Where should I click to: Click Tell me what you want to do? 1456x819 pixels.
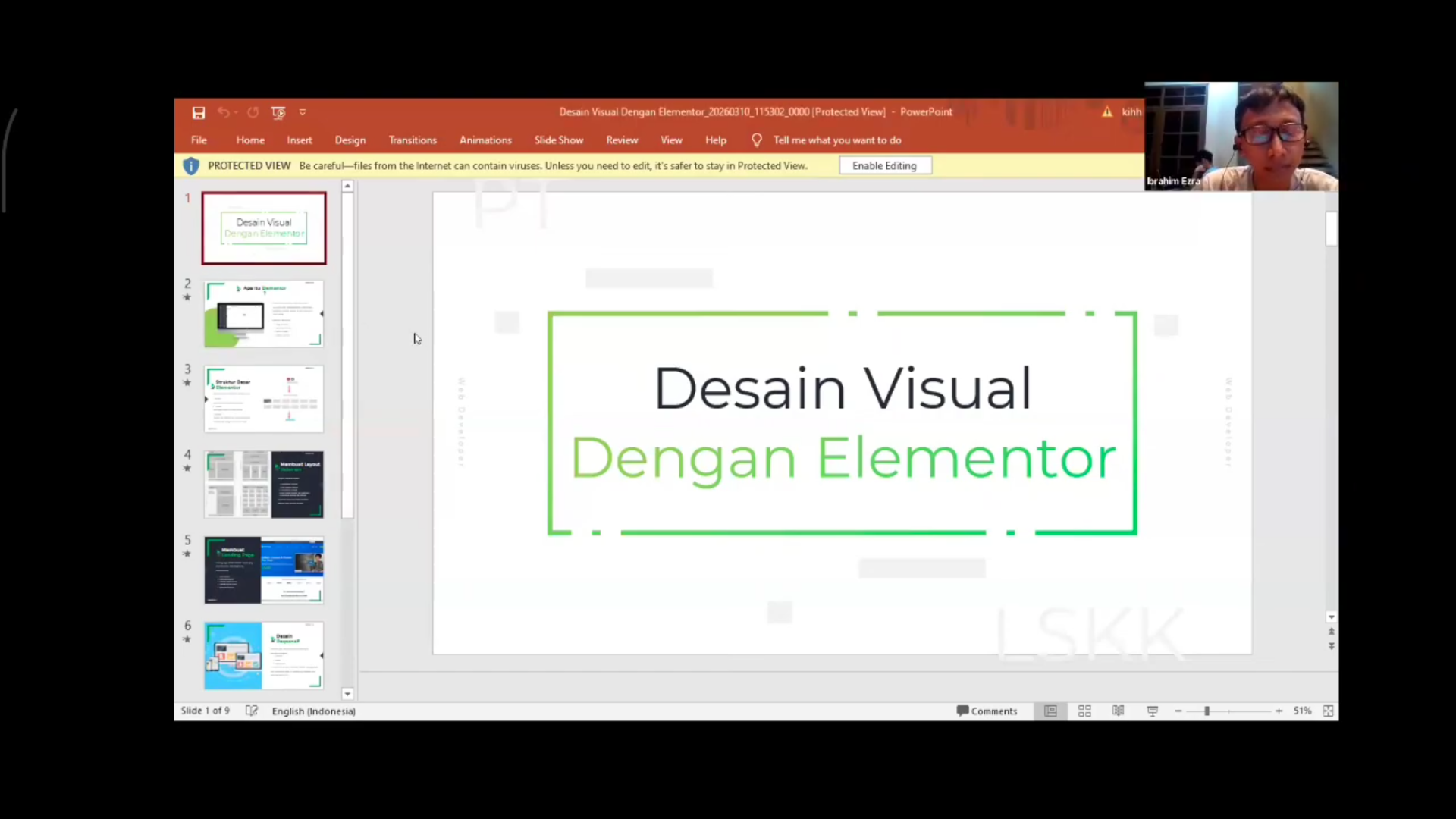836,140
